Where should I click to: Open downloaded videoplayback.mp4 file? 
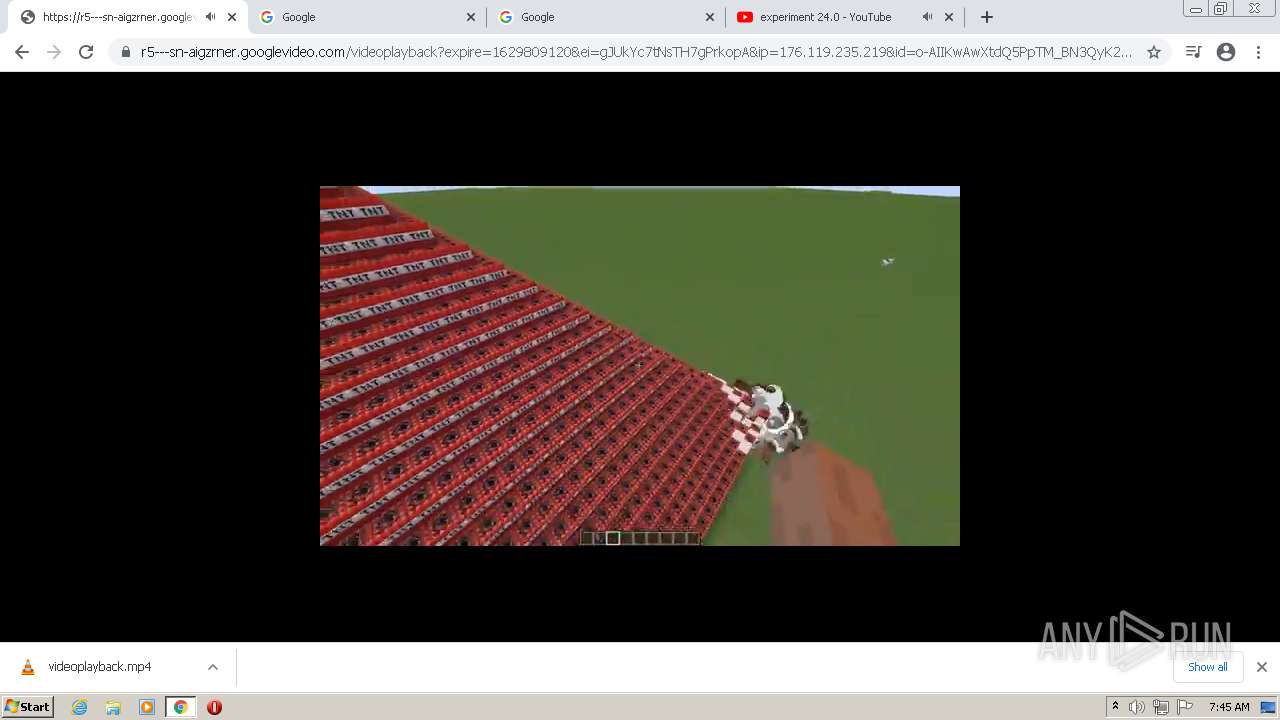click(100, 667)
